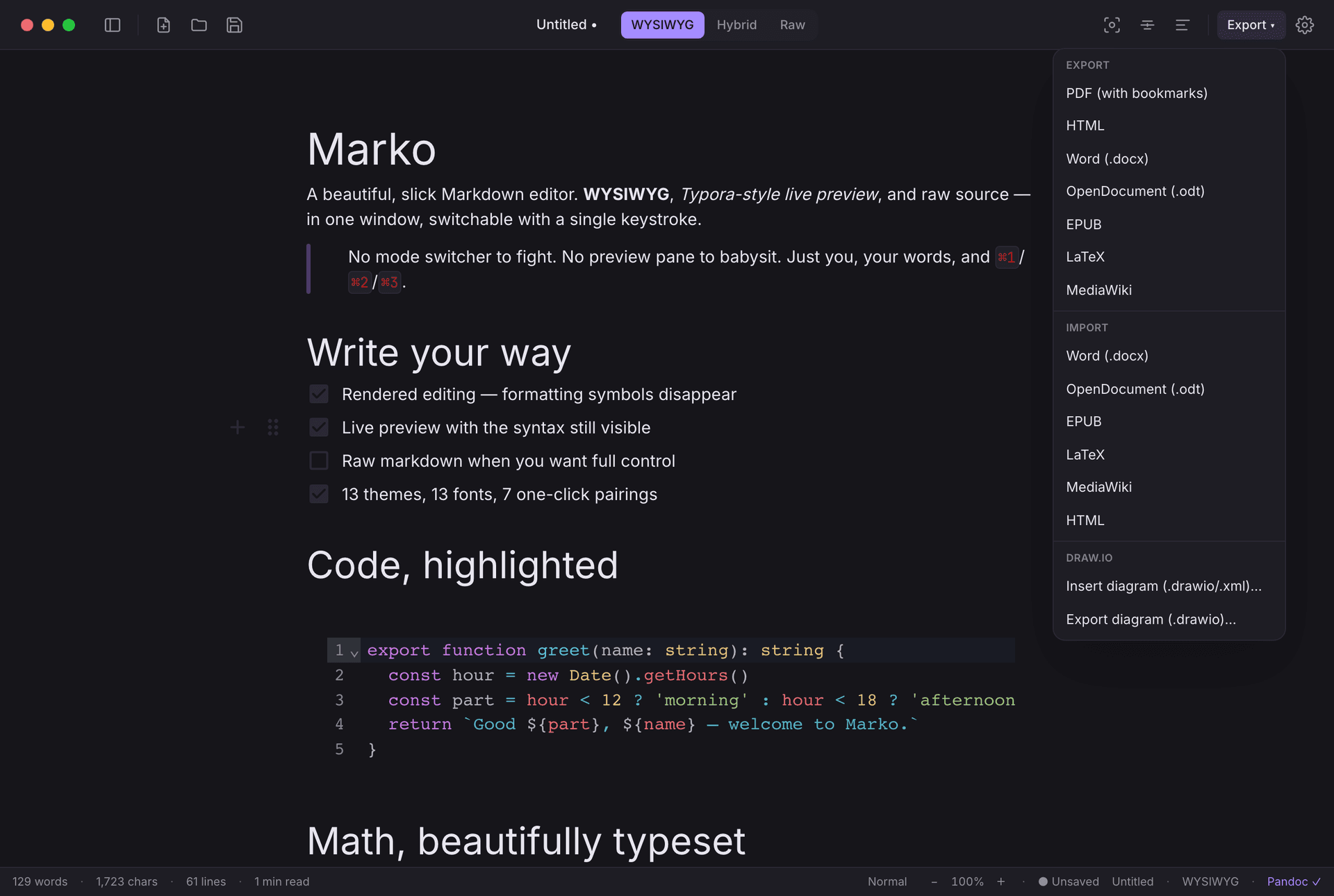
Task: Switch to Hybrid mode tab
Action: (736, 25)
